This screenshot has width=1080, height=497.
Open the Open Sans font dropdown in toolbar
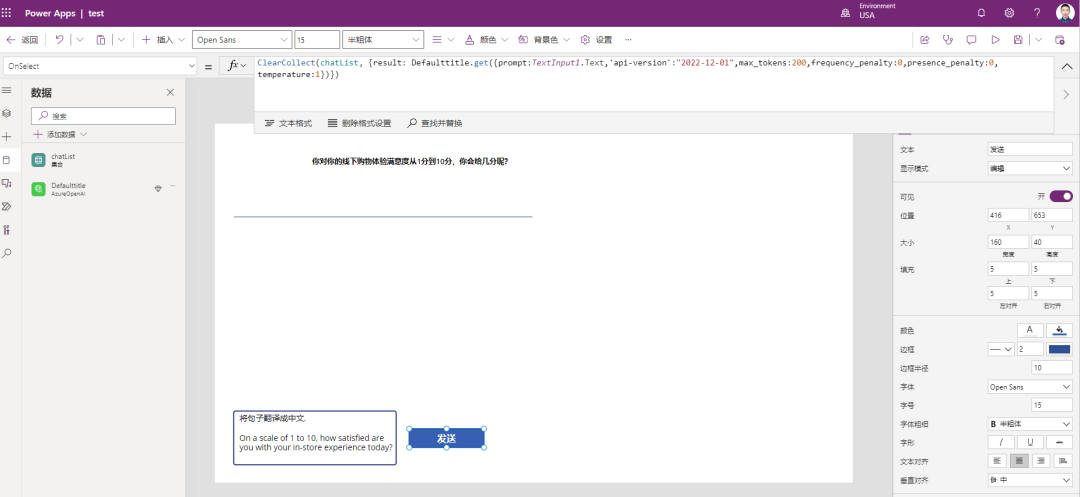[x=242, y=40]
